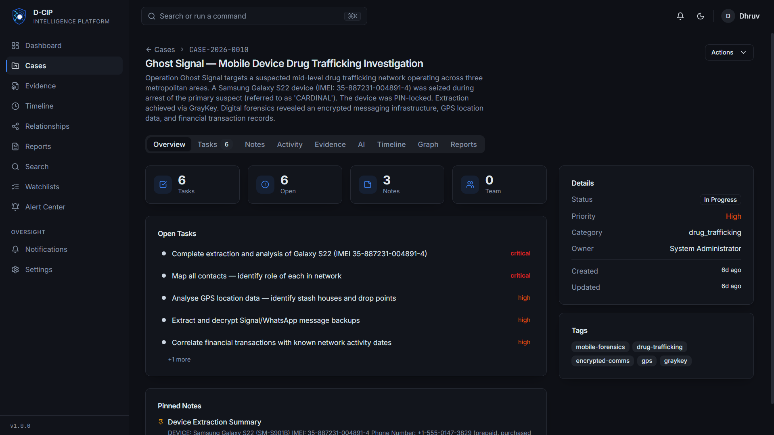Open Evidence via its sidebar icon

point(15,86)
